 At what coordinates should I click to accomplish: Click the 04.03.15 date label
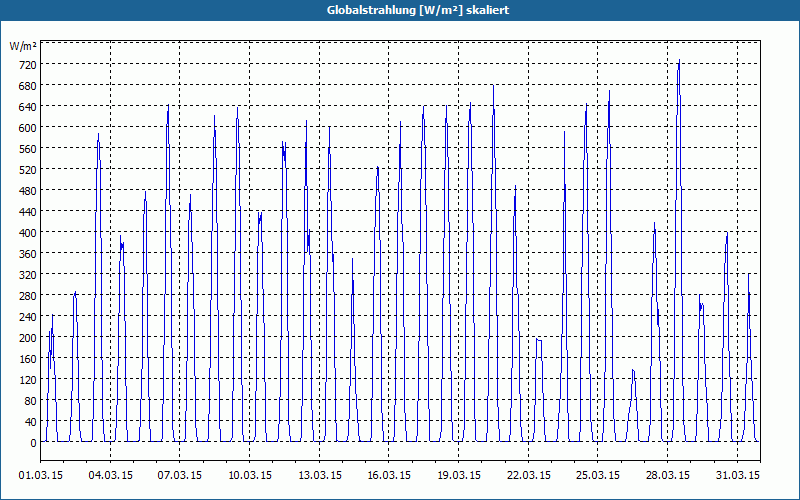[x=110, y=475]
